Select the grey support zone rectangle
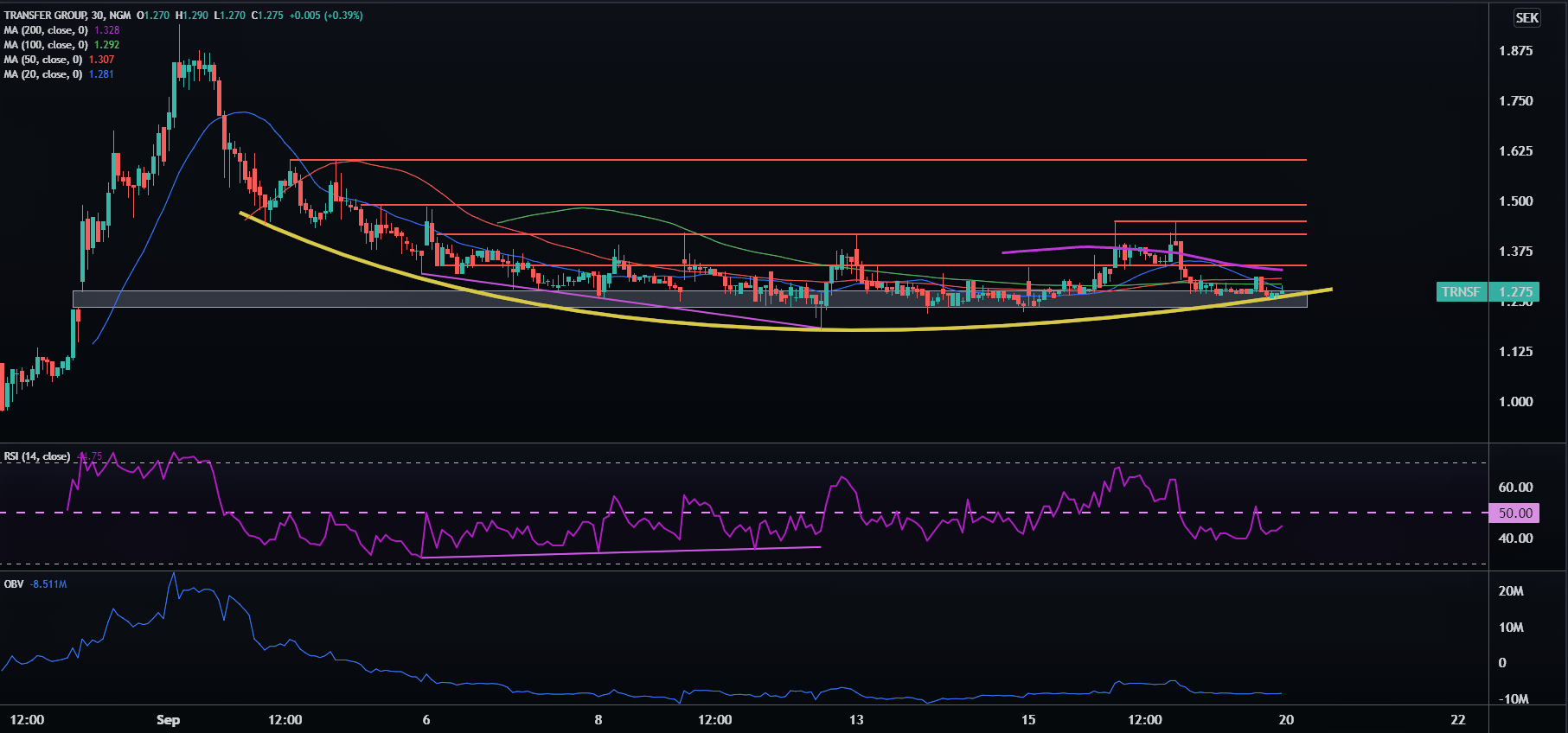 (259, 299)
